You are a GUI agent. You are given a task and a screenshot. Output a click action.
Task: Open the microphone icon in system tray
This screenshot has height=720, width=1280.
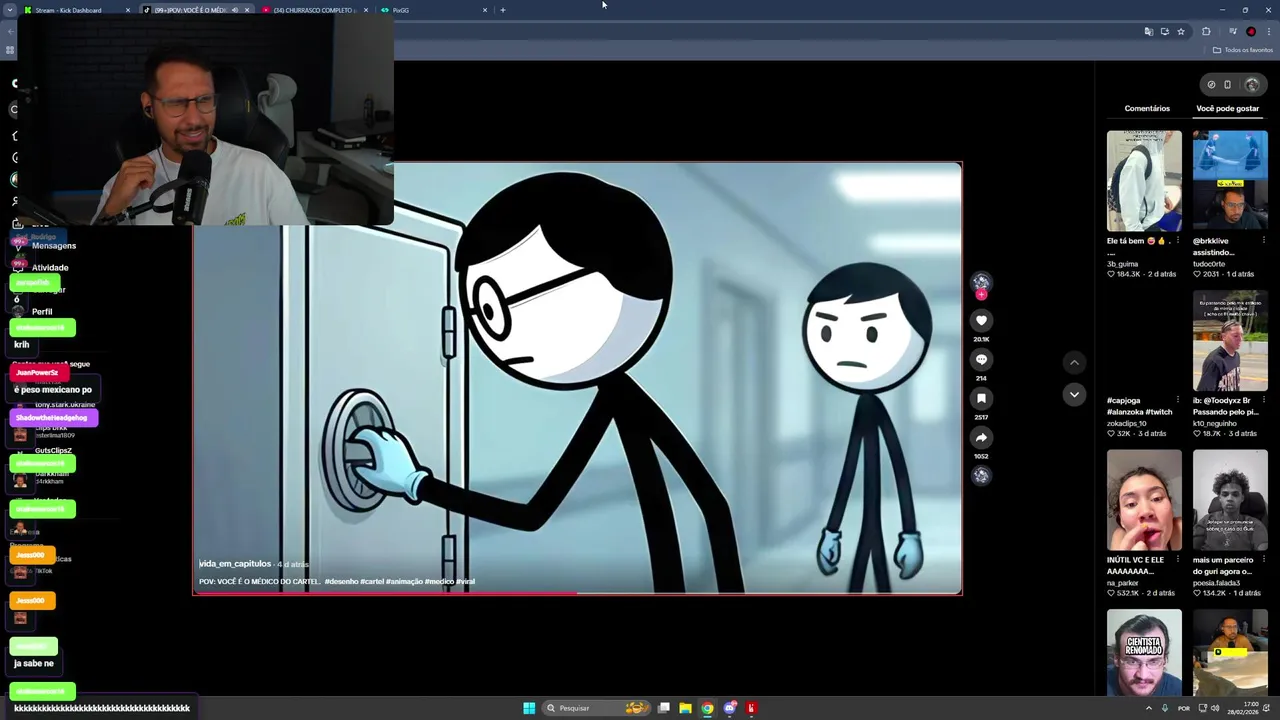click(x=1165, y=708)
